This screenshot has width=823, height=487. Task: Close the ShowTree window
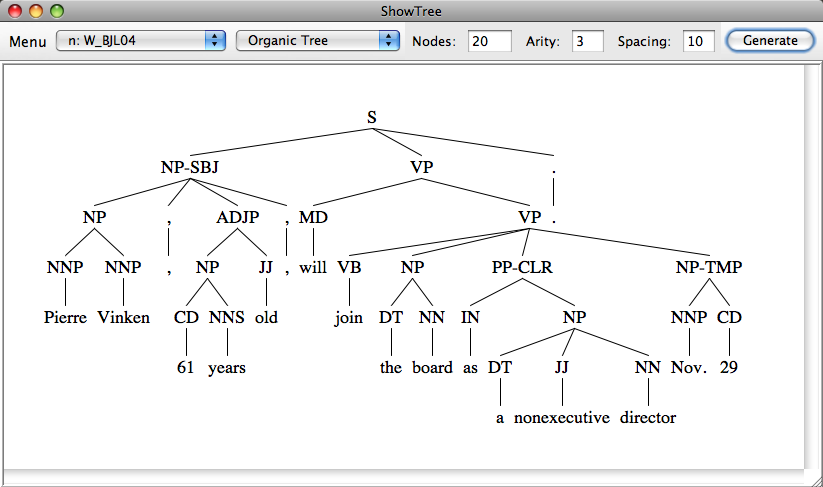15,10
